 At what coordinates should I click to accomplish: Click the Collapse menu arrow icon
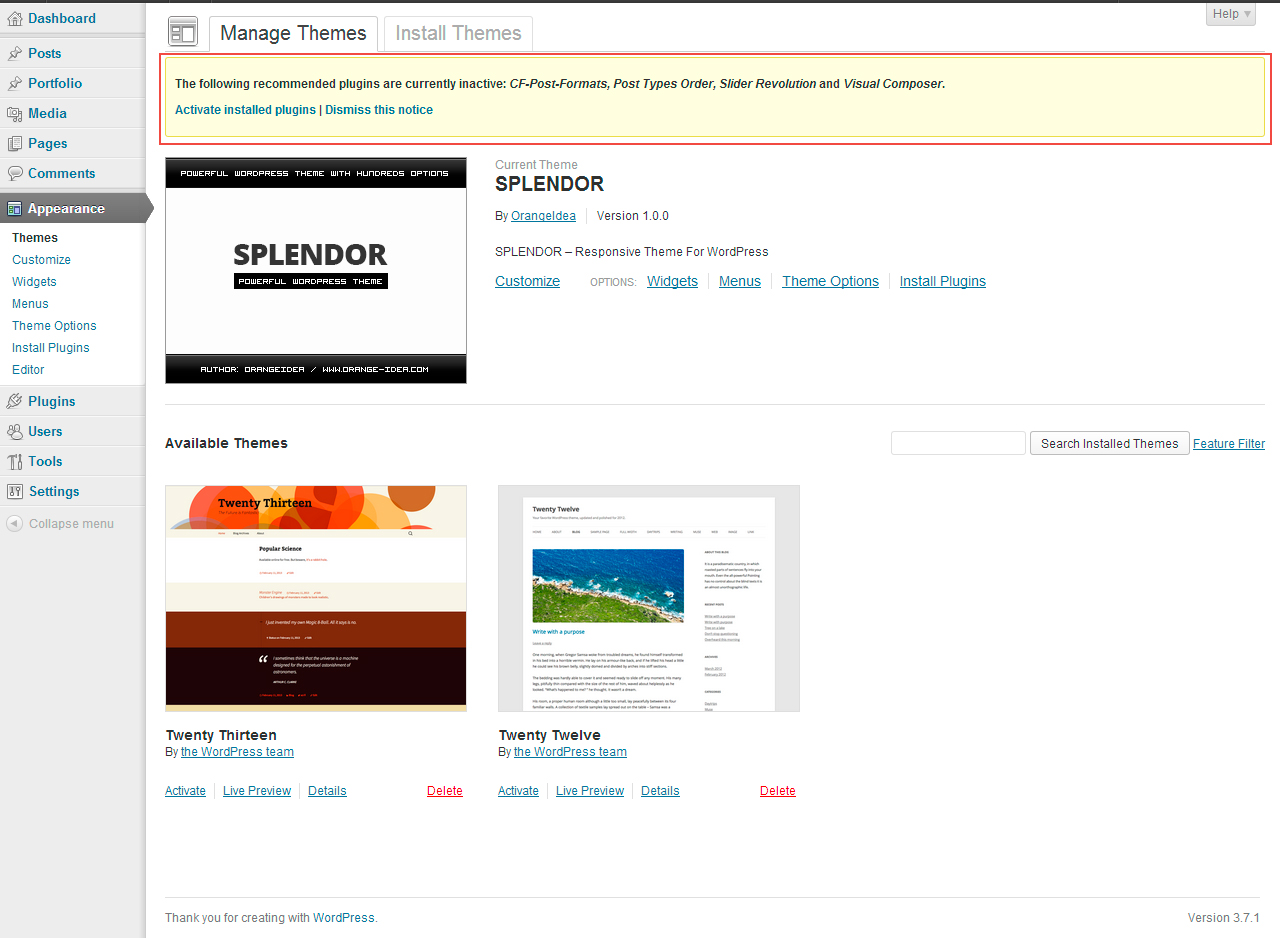(15, 523)
